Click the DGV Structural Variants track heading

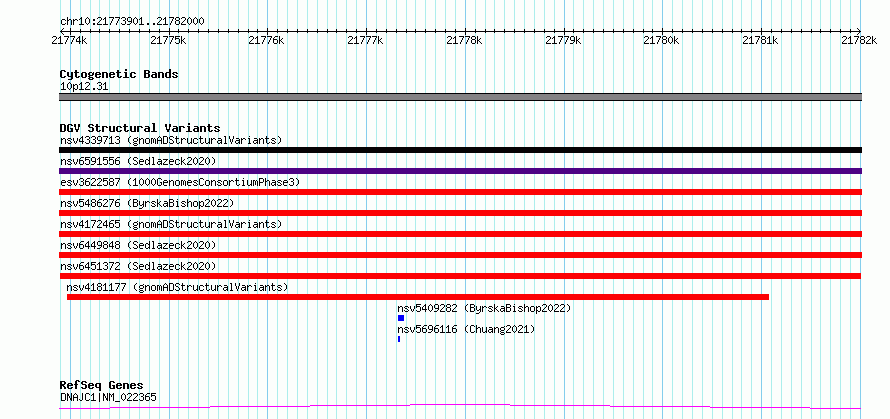pos(140,128)
